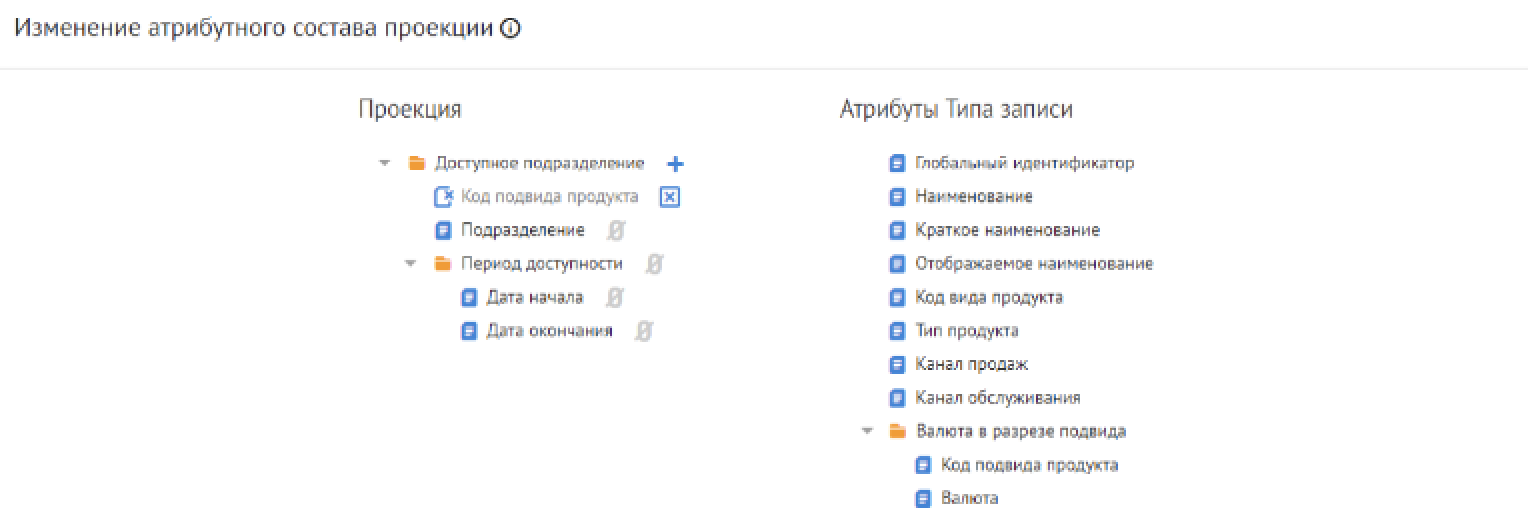Click the plus icon beside Доступное подразделение
The width and height of the screenshot is (1528, 516).
pyautogui.click(x=675, y=164)
